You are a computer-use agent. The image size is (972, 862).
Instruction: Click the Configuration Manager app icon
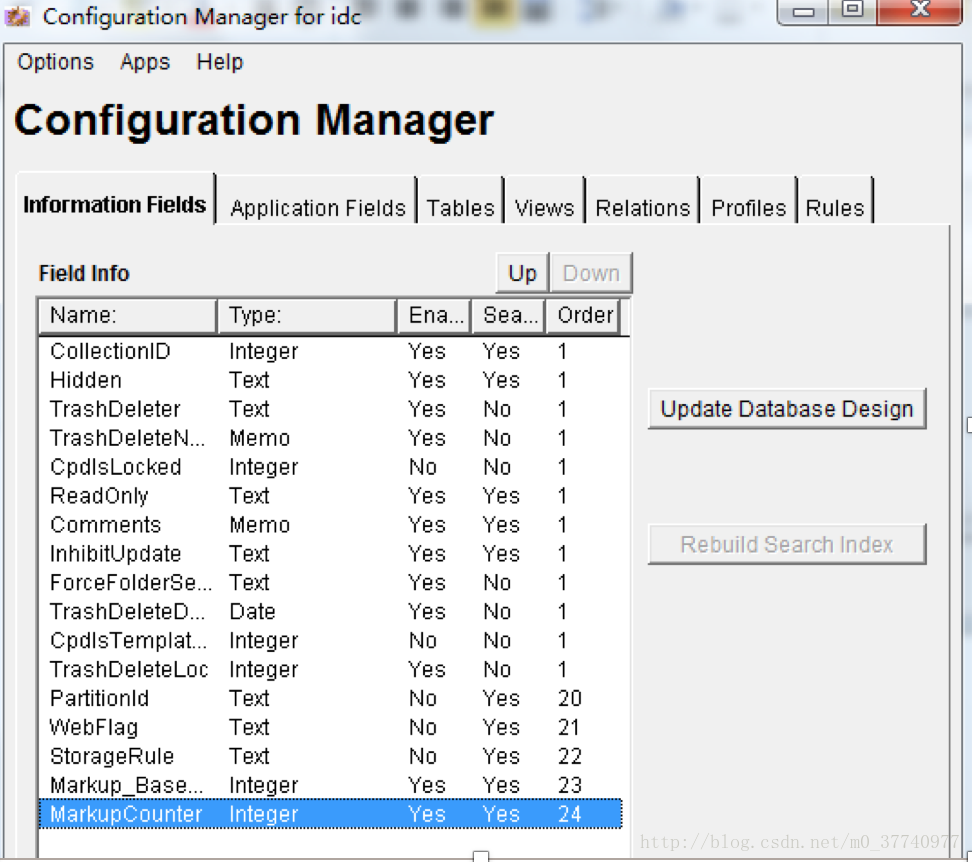click(x=20, y=16)
